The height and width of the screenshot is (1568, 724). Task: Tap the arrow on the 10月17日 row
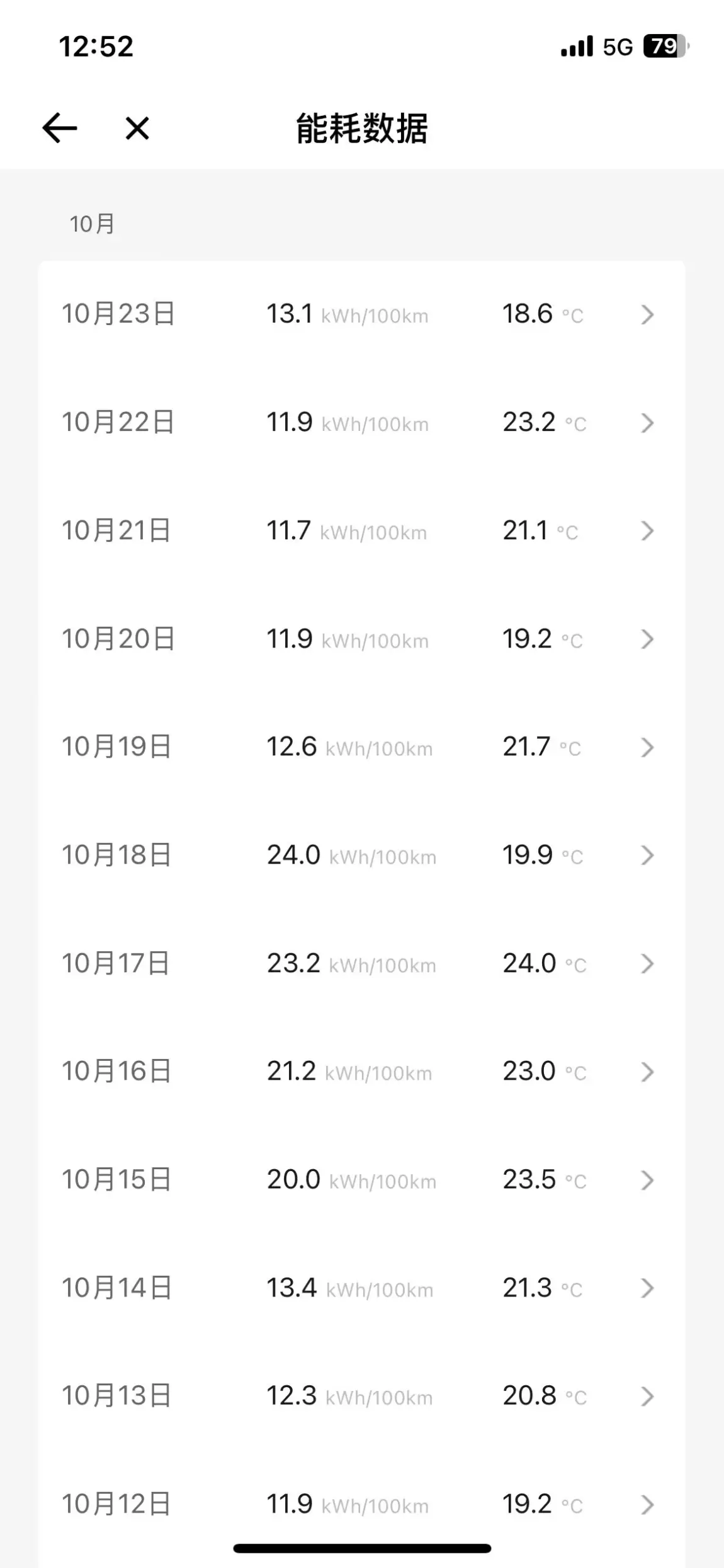[x=647, y=964]
